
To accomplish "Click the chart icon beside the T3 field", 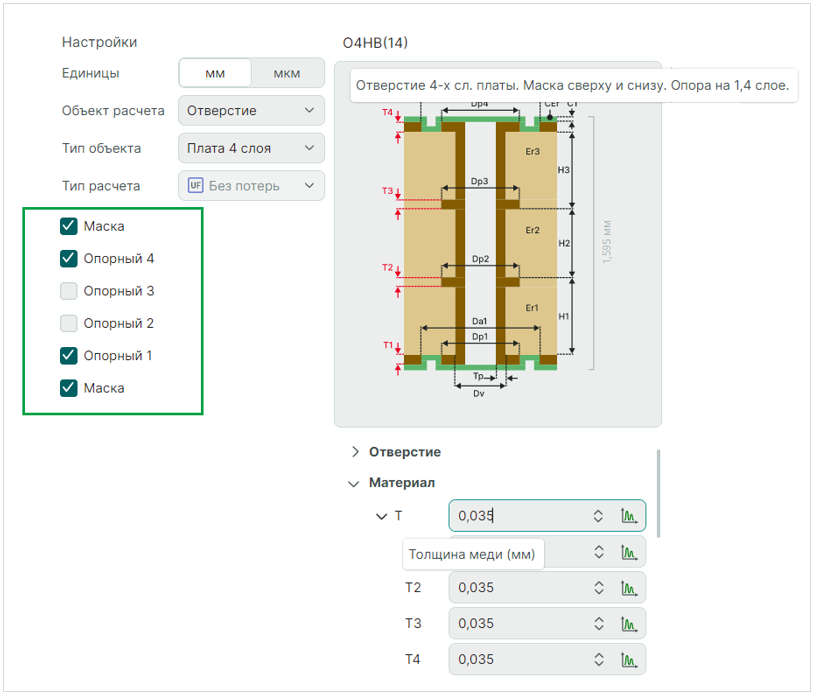I will pyautogui.click(x=629, y=624).
